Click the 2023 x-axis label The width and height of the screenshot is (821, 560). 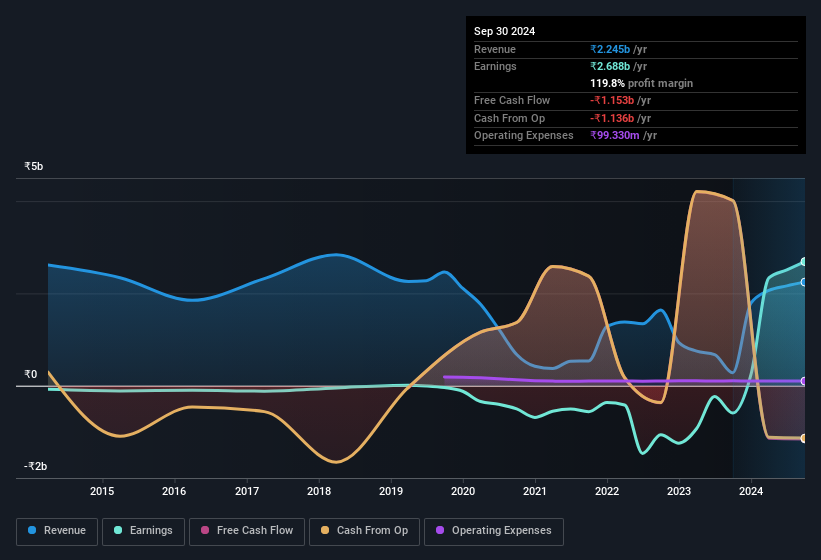679,491
